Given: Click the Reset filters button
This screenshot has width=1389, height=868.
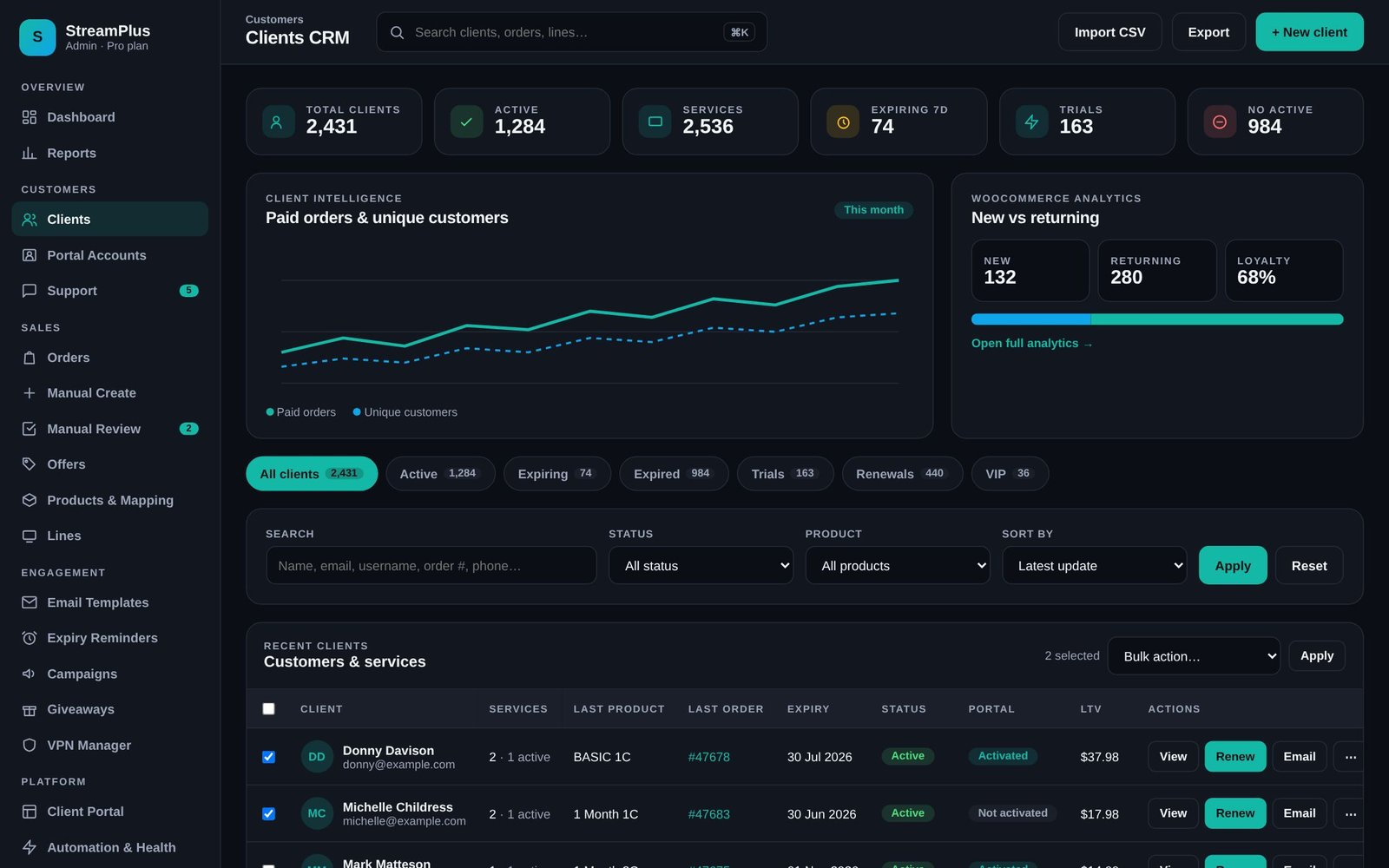Looking at the screenshot, I should point(1309,565).
